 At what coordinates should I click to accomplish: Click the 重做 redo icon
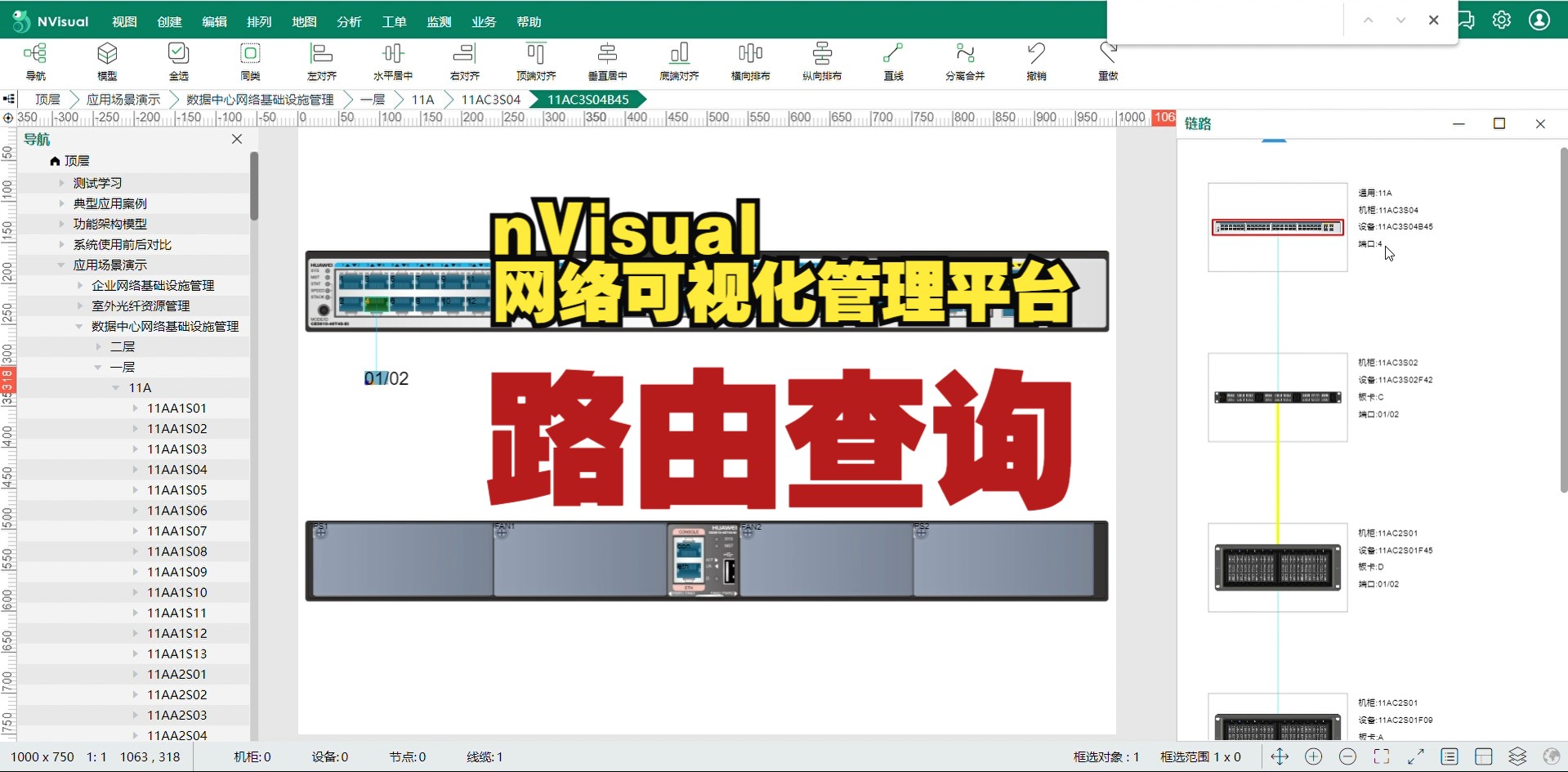[x=1107, y=61]
